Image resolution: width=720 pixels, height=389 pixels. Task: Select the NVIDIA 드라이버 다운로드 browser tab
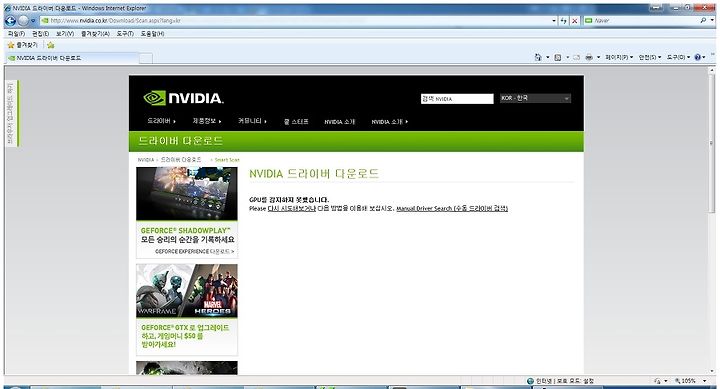click(x=71, y=58)
